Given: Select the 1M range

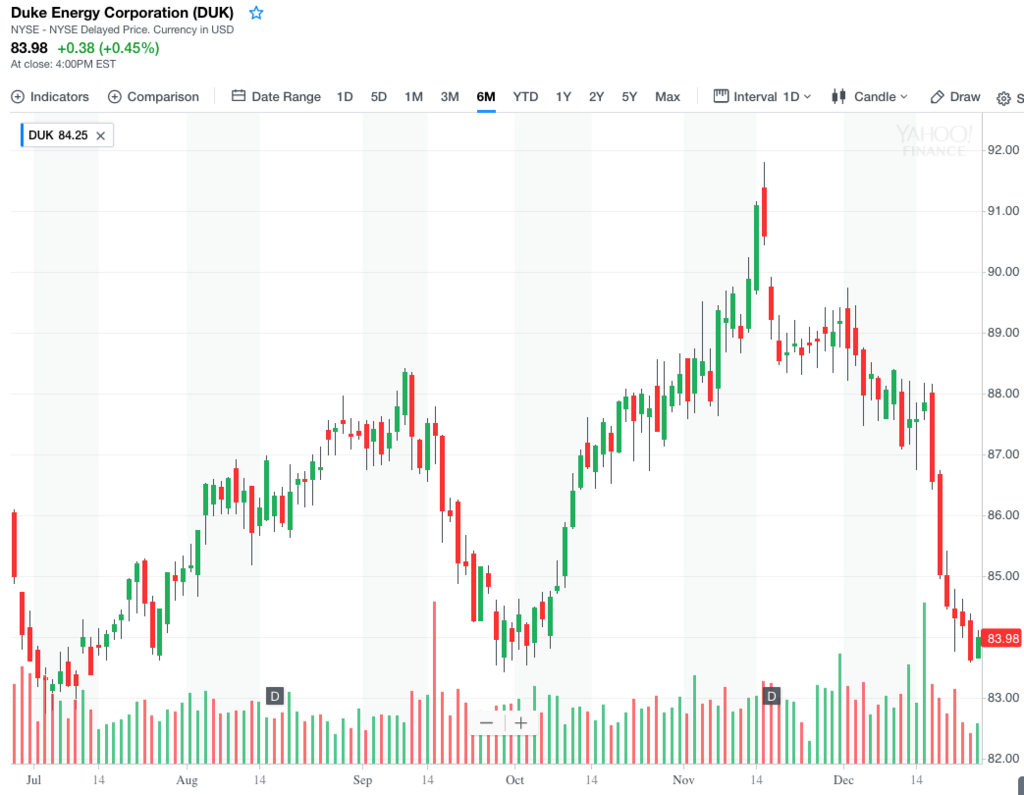Looking at the screenshot, I should coord(413,97).
